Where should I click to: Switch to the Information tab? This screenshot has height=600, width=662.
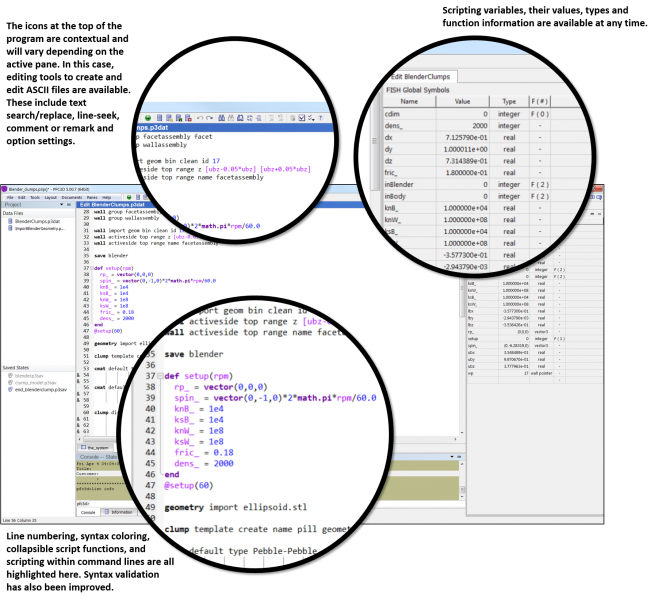[119, 513]
